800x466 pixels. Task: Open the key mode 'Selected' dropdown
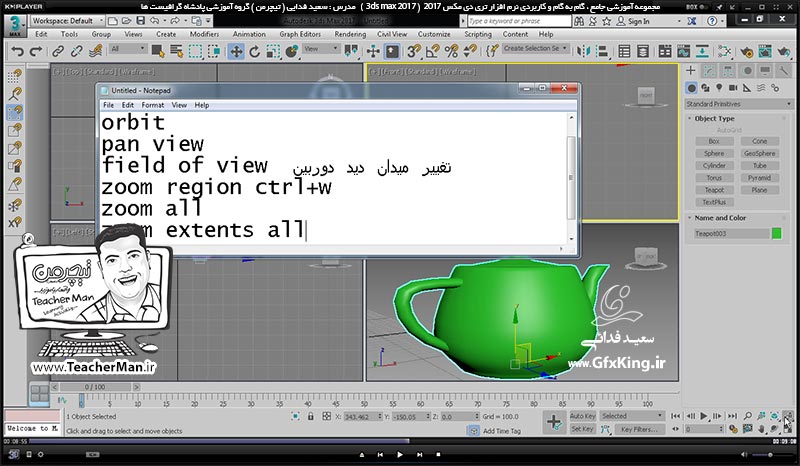point(632,416)
